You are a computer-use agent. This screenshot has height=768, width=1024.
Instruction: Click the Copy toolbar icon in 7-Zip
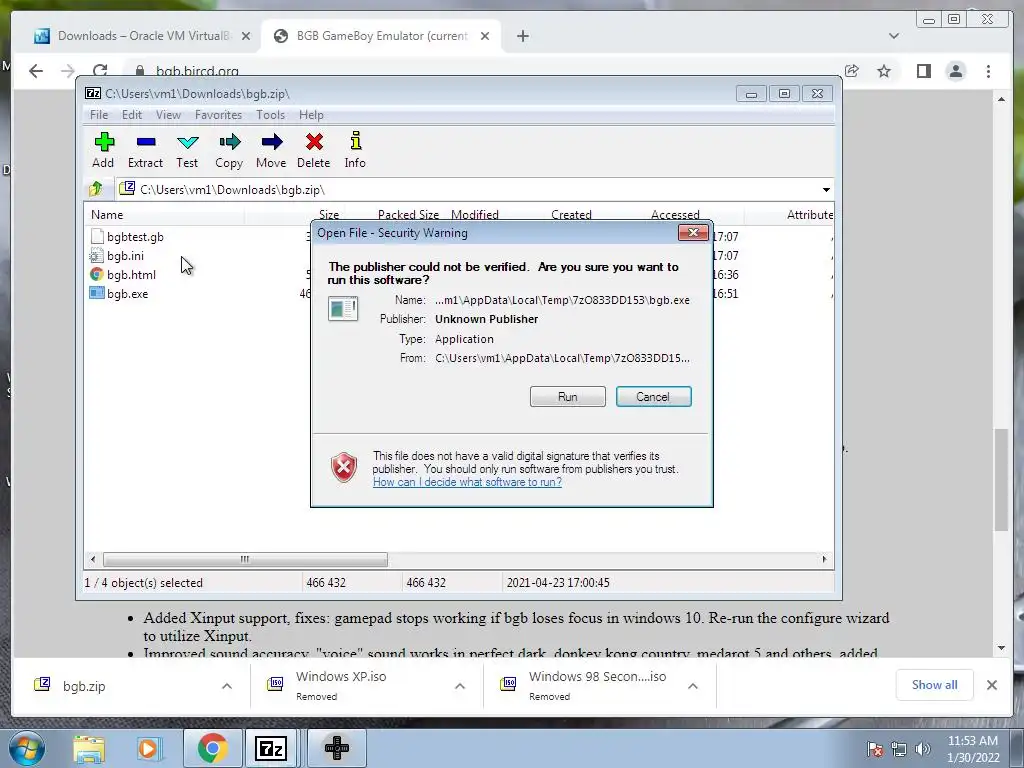229,150
